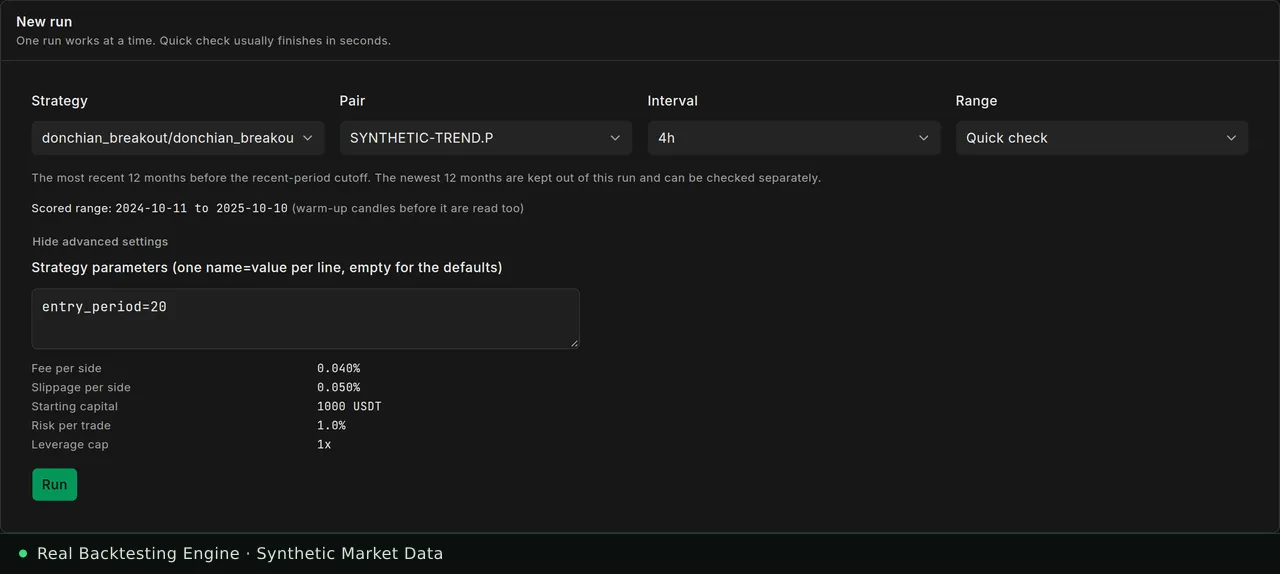Image resolution: width=1280 pixels, height=574 pixels.
Task: Click the Fee per side label
Action: [66, 369]
